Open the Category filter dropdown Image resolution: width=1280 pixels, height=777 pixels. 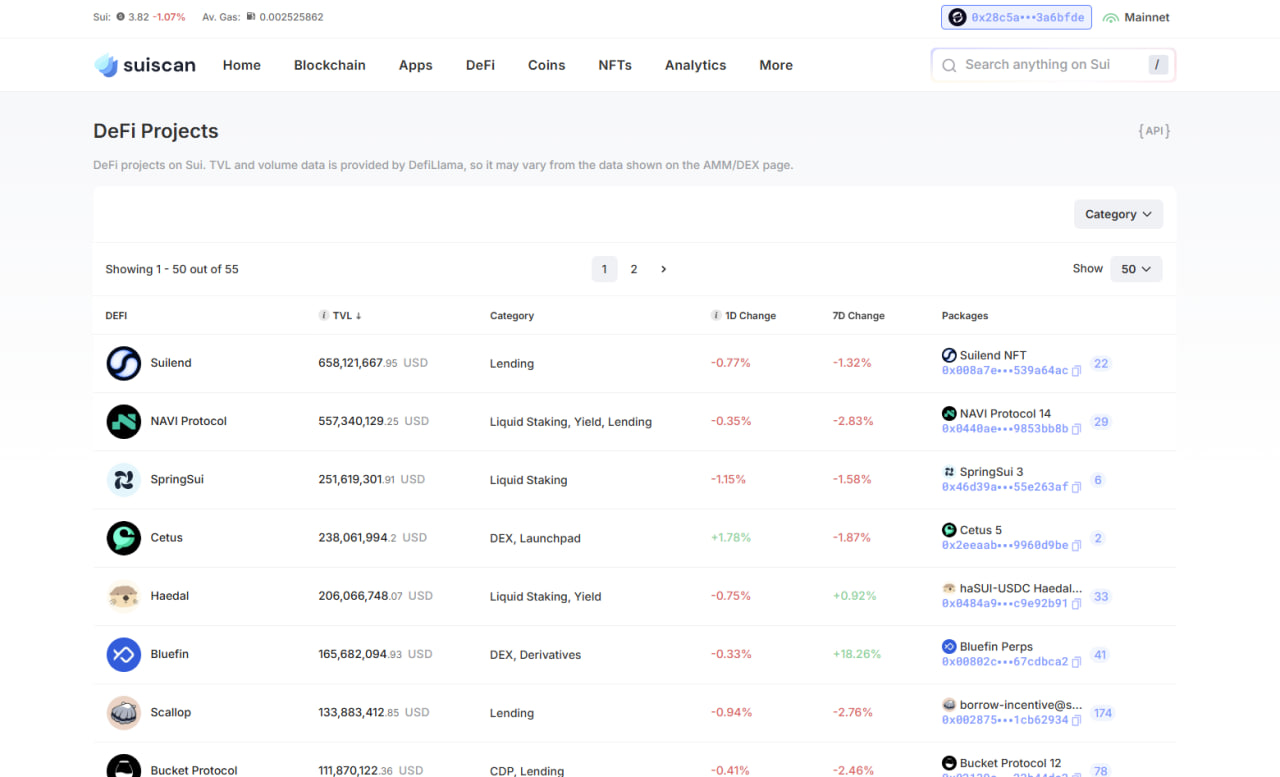tap(1117, 214)
